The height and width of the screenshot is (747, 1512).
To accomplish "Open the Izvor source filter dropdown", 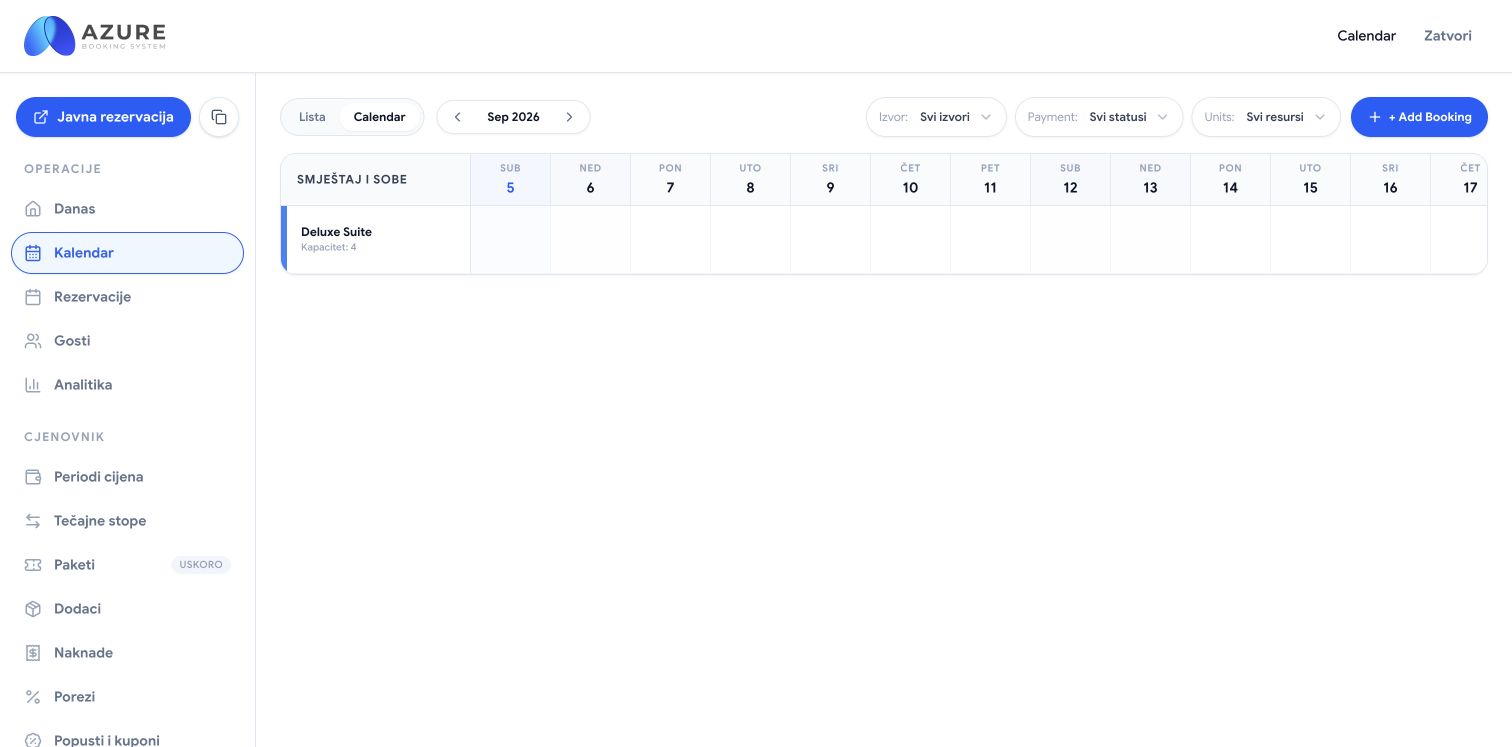I will 936,117.
